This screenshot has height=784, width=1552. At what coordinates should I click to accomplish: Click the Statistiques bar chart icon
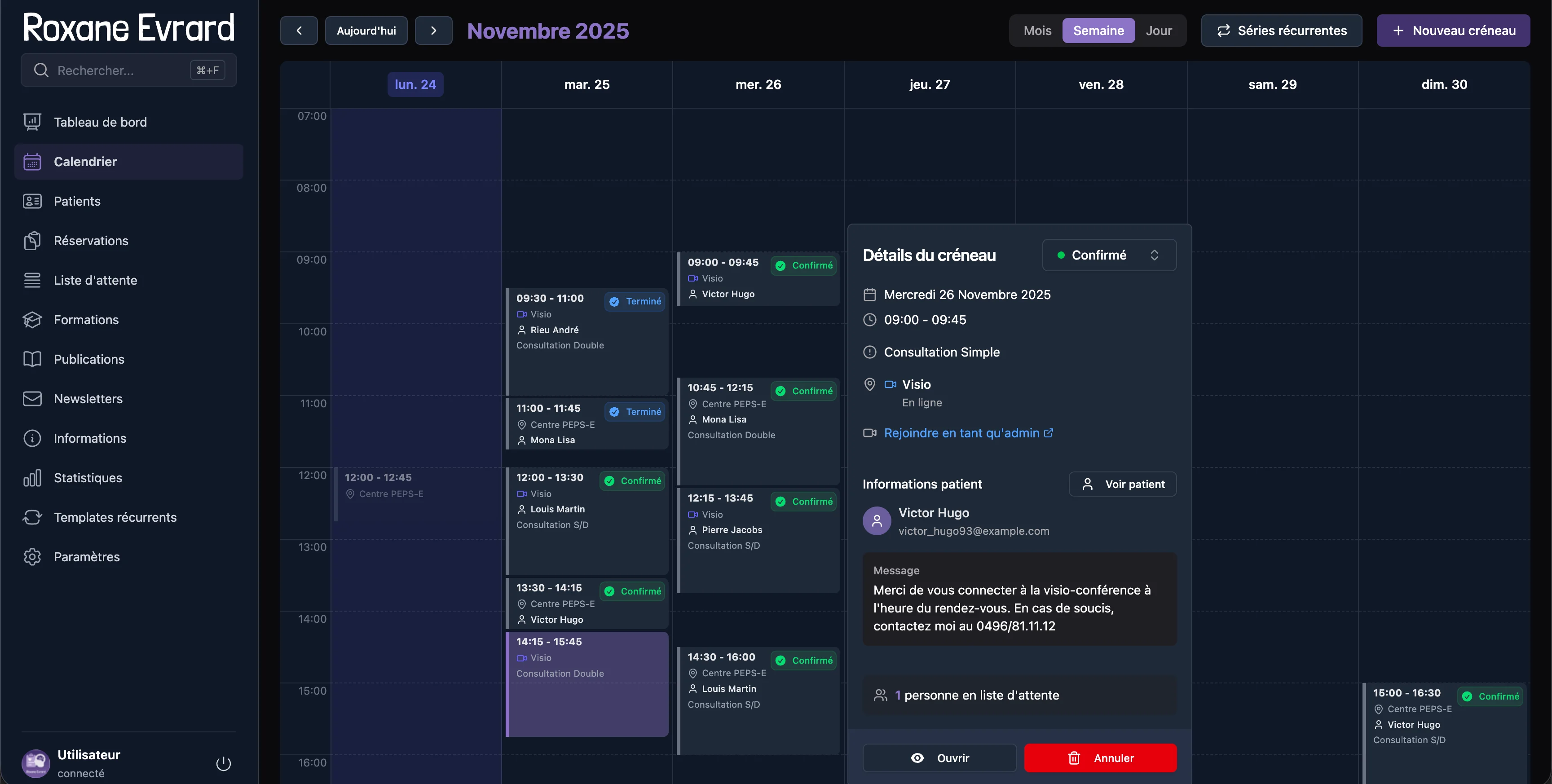click(x=32, y=477)
